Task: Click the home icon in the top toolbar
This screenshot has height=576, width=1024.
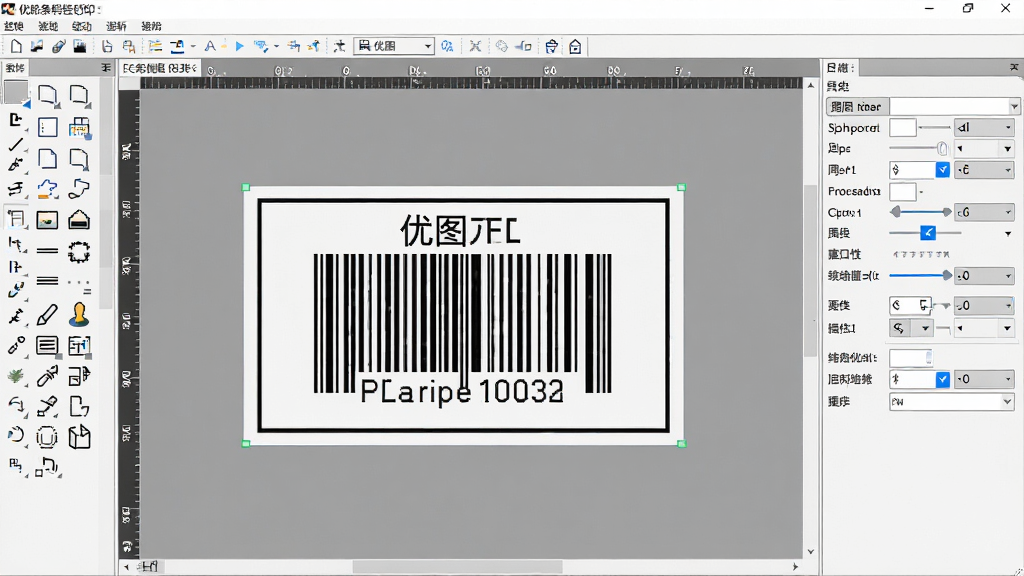Action: 575,46
